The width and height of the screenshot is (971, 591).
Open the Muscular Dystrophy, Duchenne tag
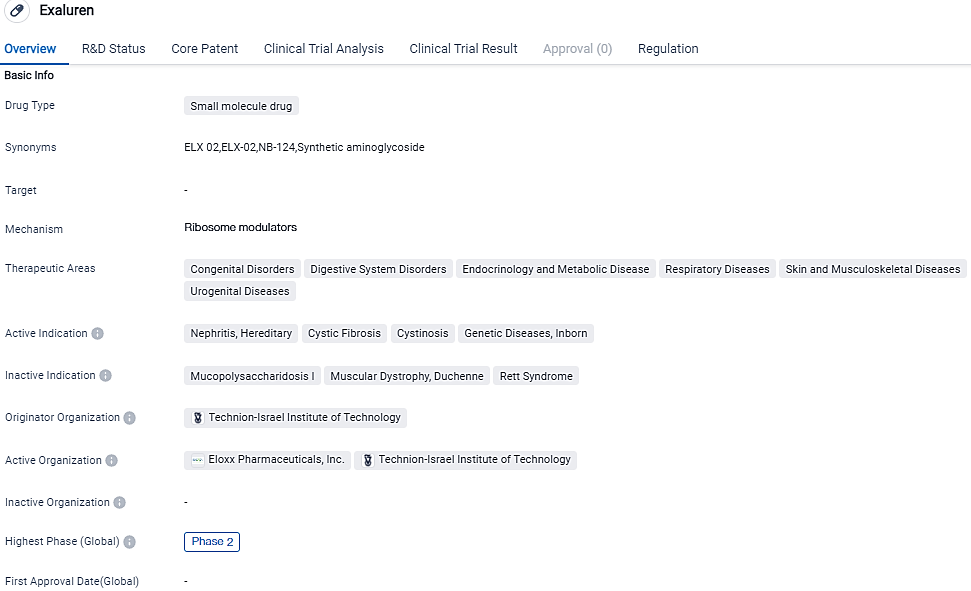click(406, 376)
